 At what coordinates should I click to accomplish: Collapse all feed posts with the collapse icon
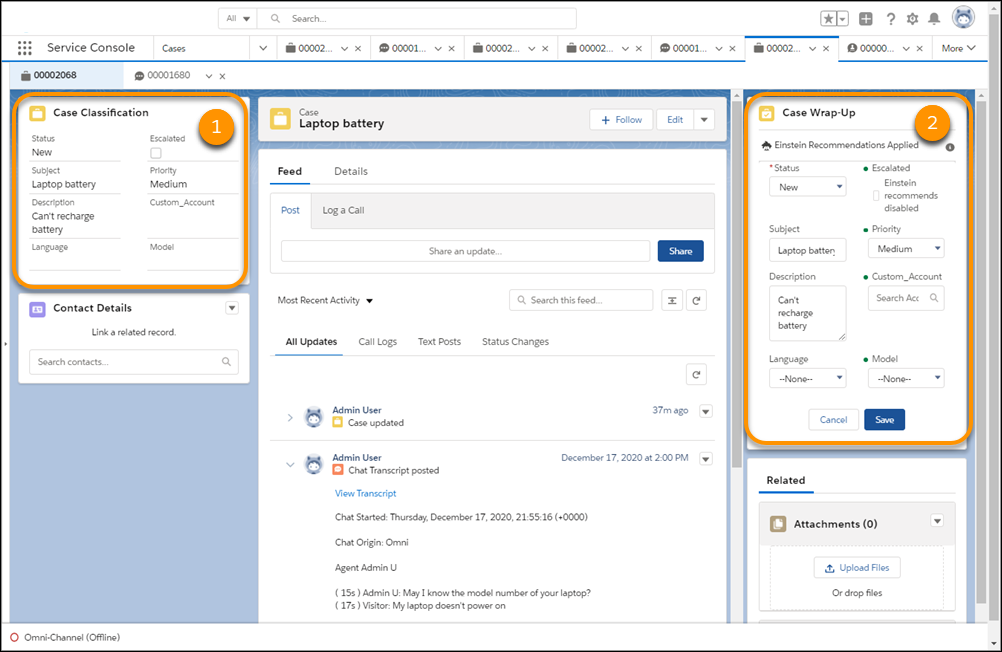pos(671,300)
